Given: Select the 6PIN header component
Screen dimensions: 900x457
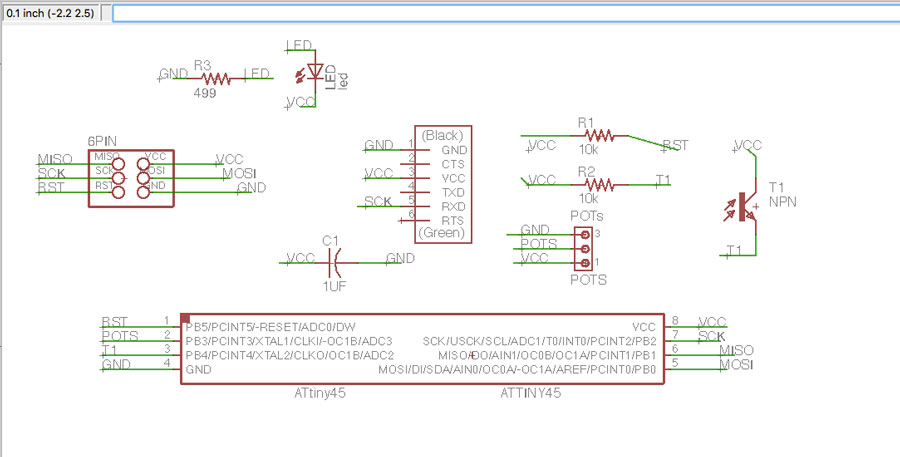Looking at the screenshot, I should (x=131, y=177).
